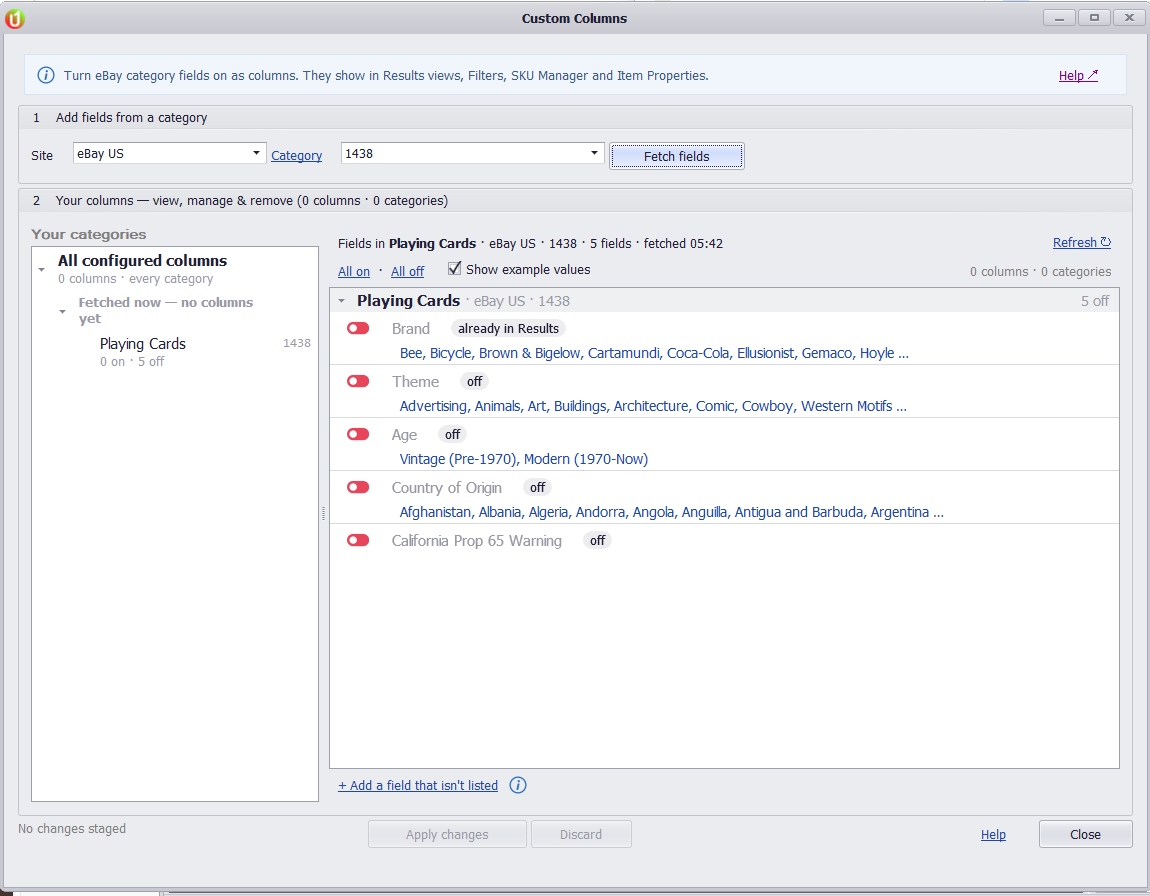Enable the Age field toggle
Viewport: 1150px width, 896px height.
tap(358, 434)
